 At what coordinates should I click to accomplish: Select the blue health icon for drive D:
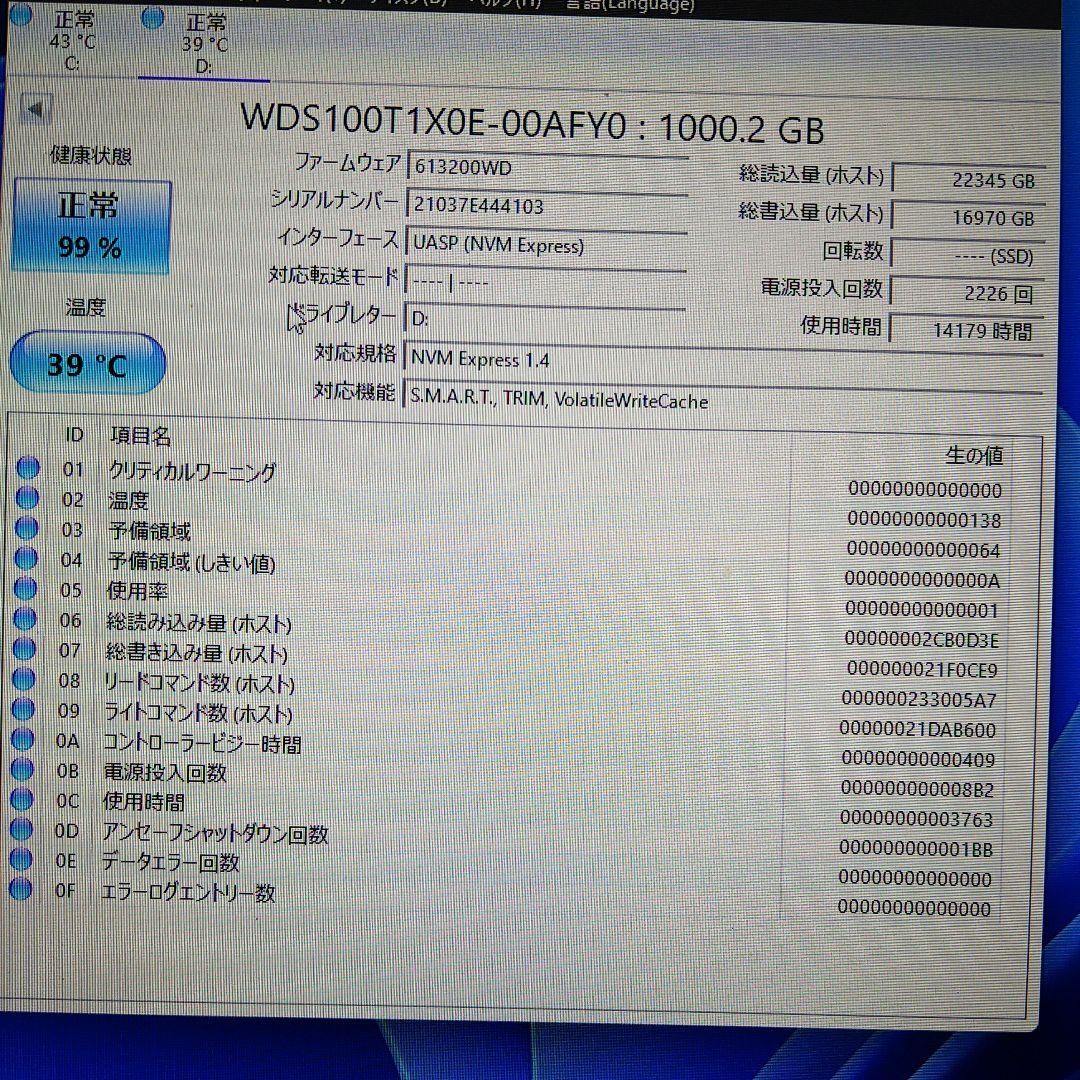(x=153, y=17)
